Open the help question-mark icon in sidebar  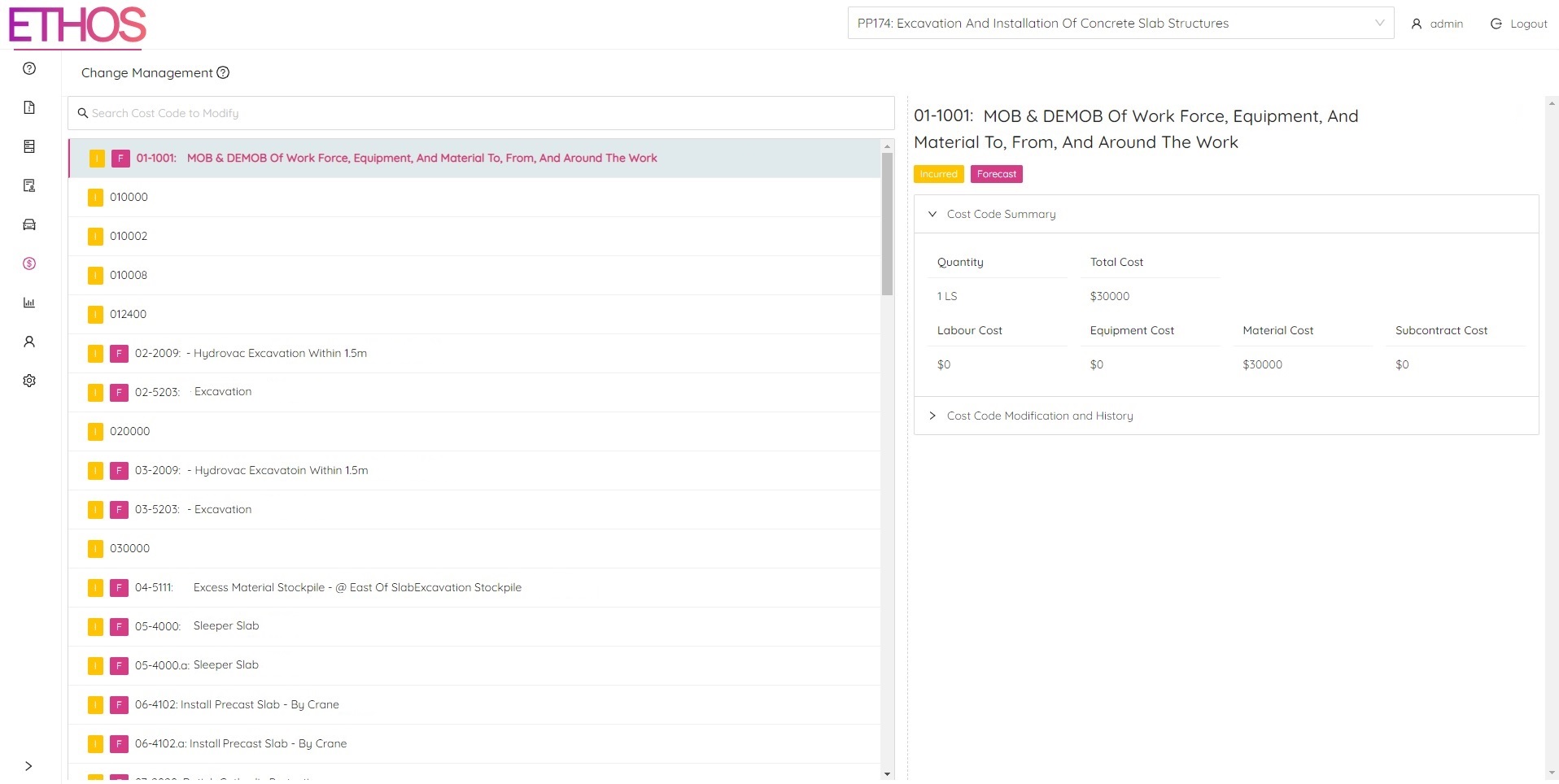tap(29, 68)
